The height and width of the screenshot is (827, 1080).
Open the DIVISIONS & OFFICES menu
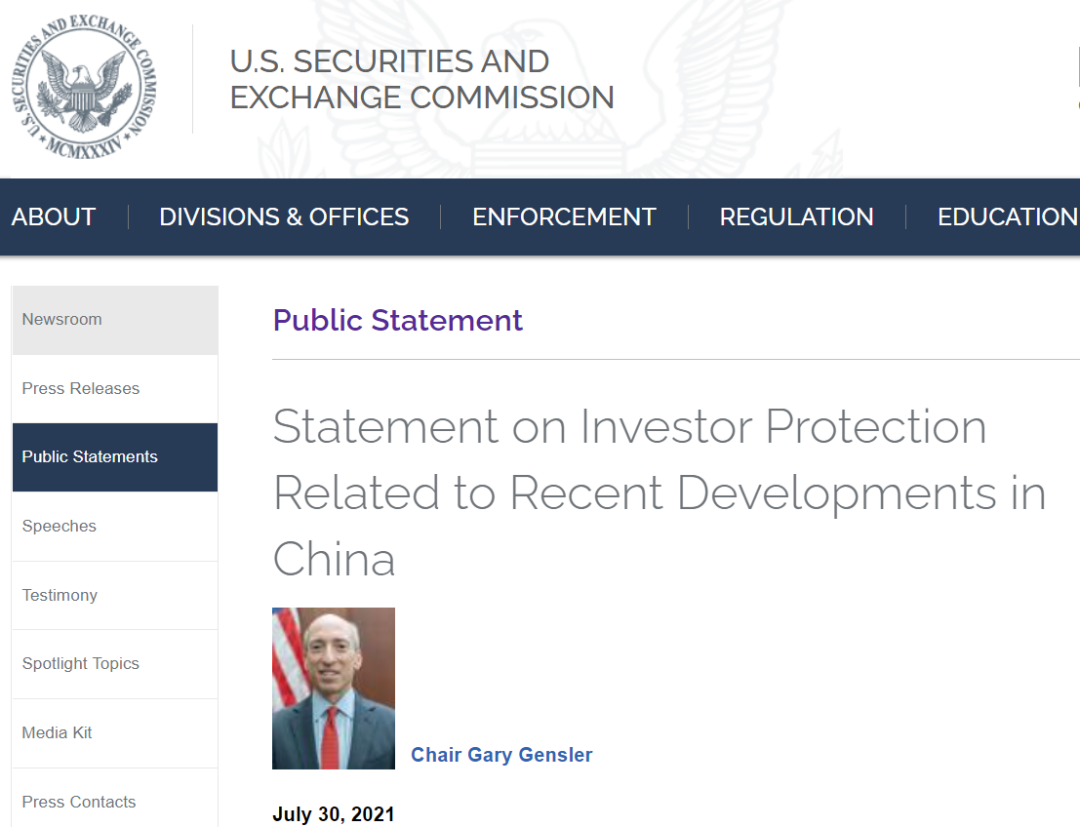click(x=284, y=217)
